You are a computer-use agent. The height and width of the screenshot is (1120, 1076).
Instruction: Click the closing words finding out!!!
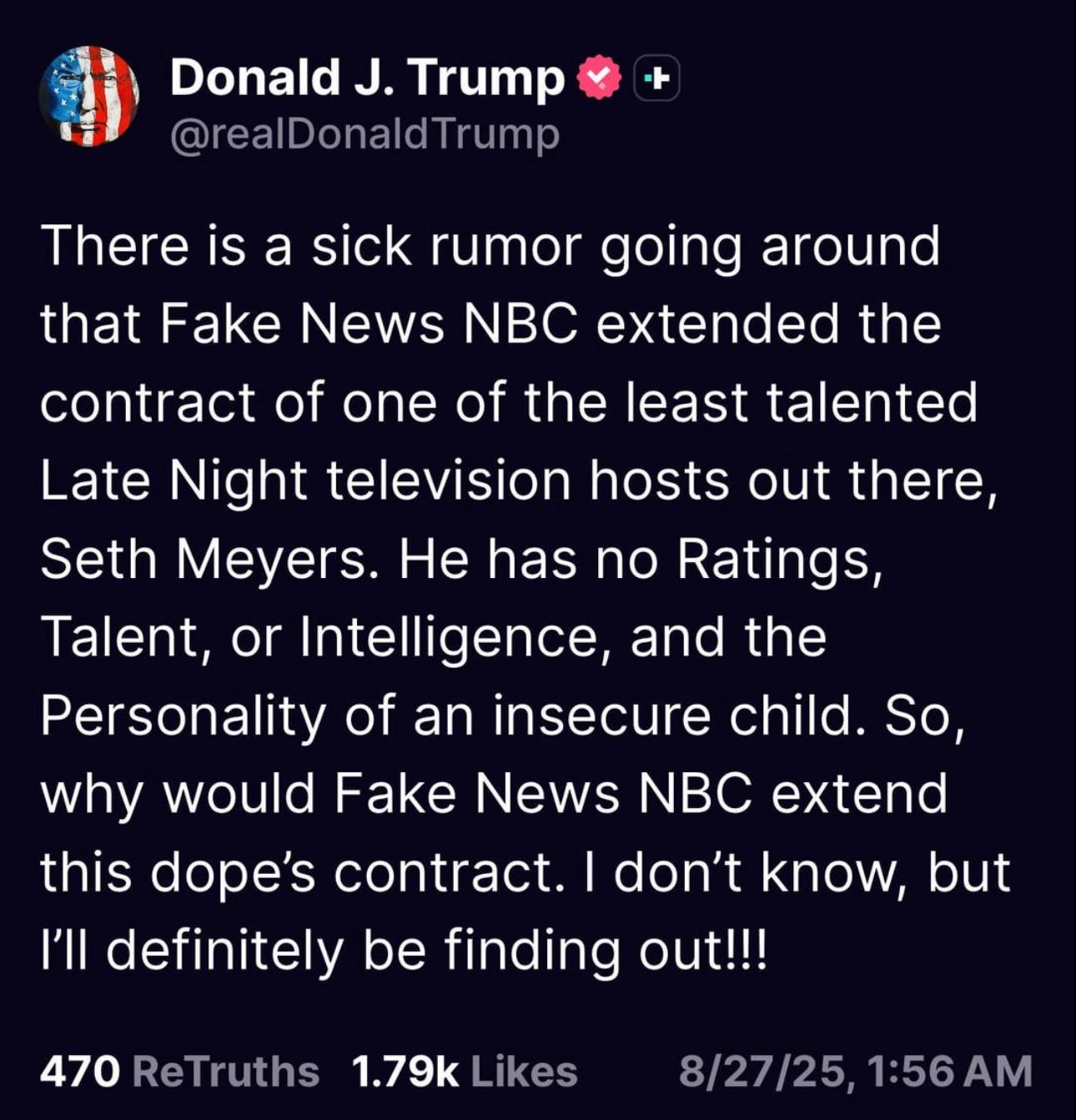[x=605, y=951]
